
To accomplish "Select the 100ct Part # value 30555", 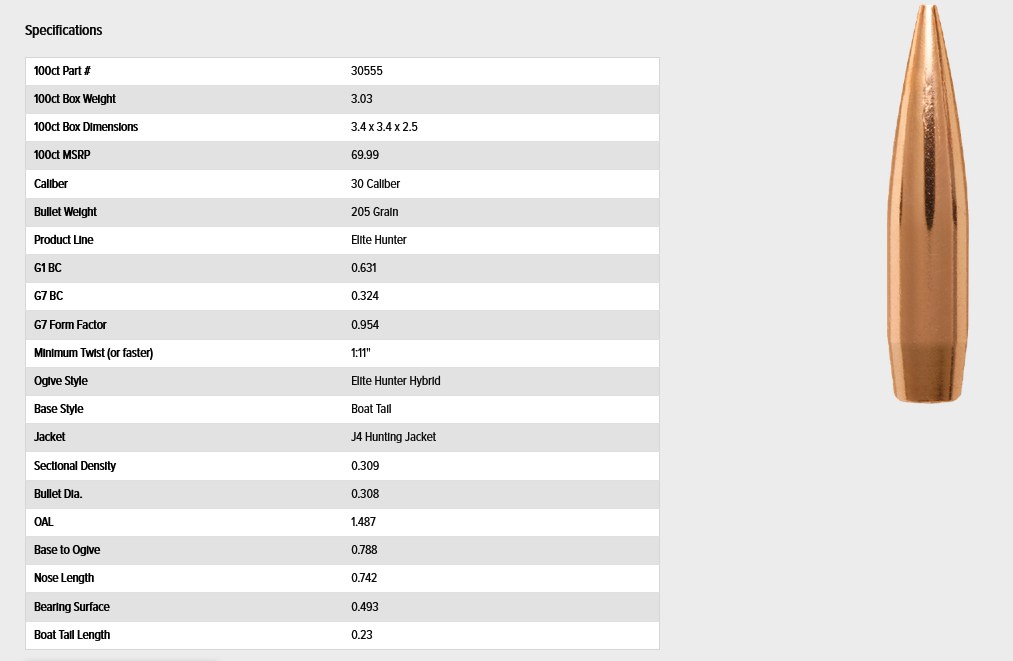I will click(x=366, y=71).
